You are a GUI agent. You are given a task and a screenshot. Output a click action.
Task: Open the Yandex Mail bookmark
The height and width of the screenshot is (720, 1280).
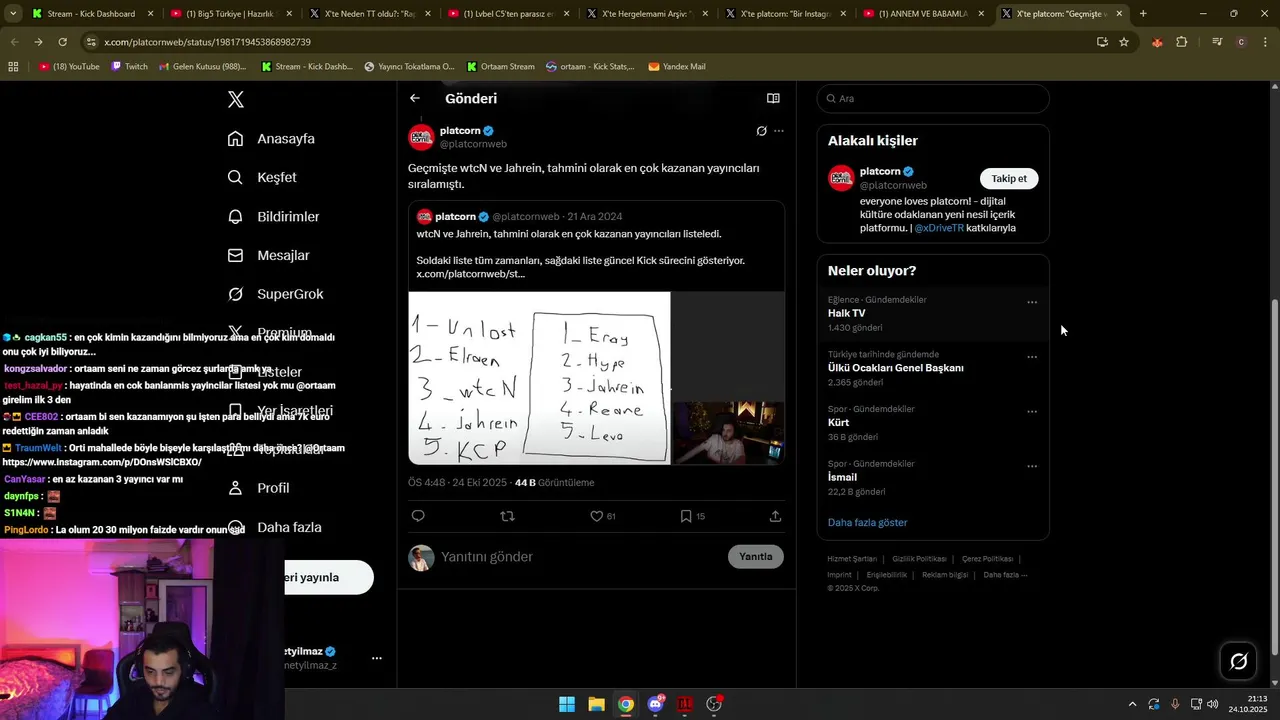(x=677, y=66)
